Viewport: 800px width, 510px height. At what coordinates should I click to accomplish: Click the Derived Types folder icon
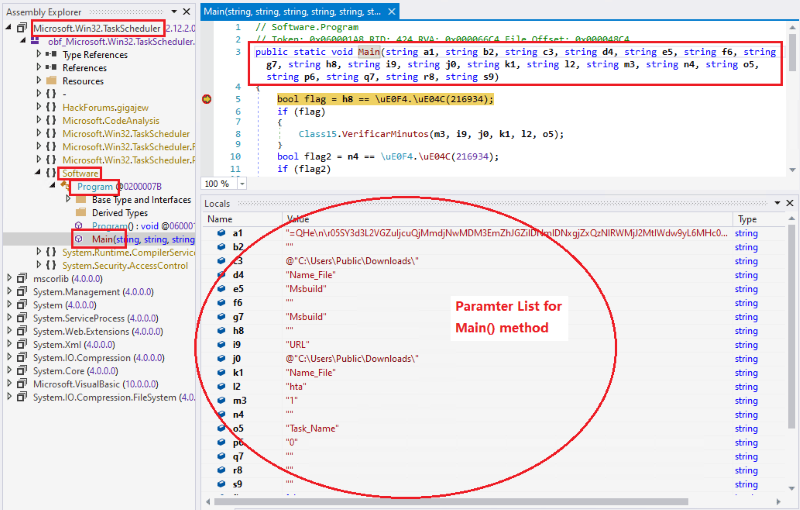pos(80,213)
